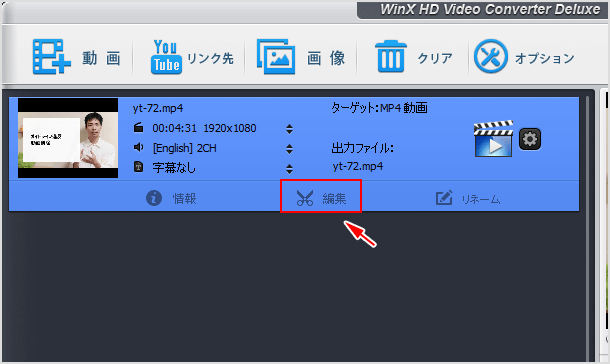The height and width of the screenshot is (364, 610).
Task: Open the wrench options icon
Action: point(491,56)
